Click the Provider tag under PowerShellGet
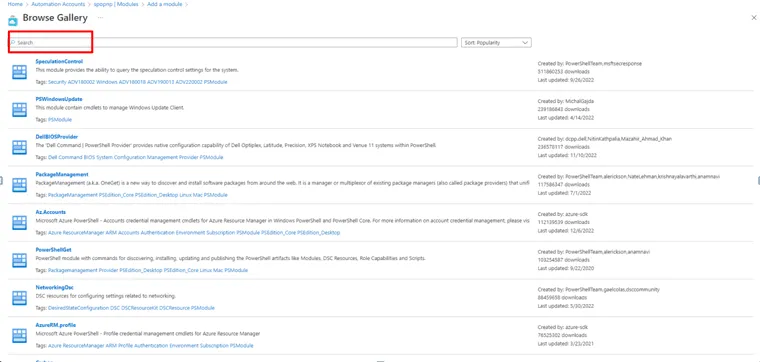760x362 pixels. [x=108, y=270]
